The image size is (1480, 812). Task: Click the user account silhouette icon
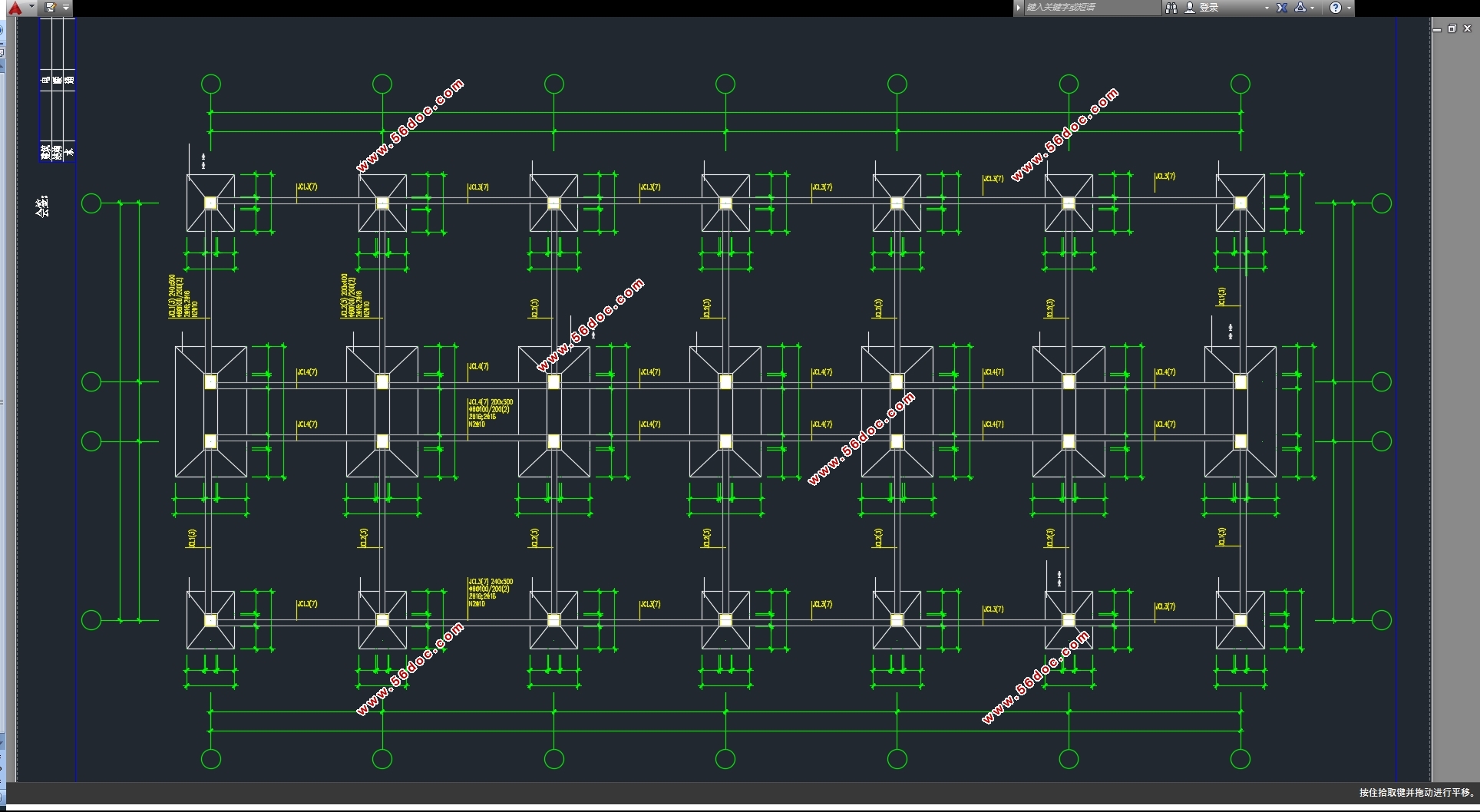click(x=1190, y=8)
